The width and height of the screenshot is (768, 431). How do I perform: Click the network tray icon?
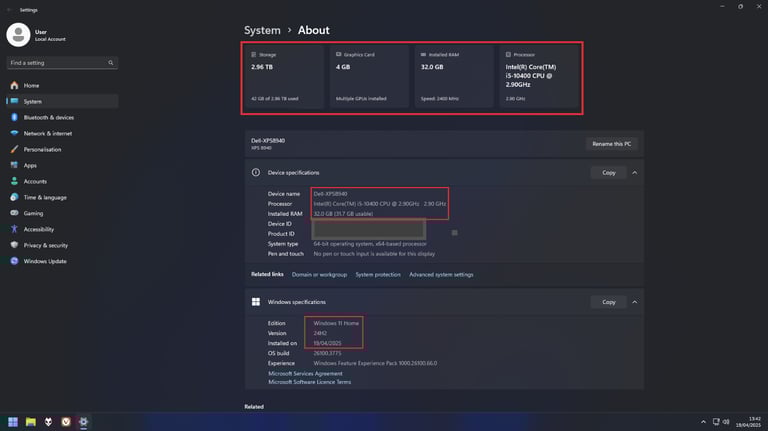click(x=716, y=422)
